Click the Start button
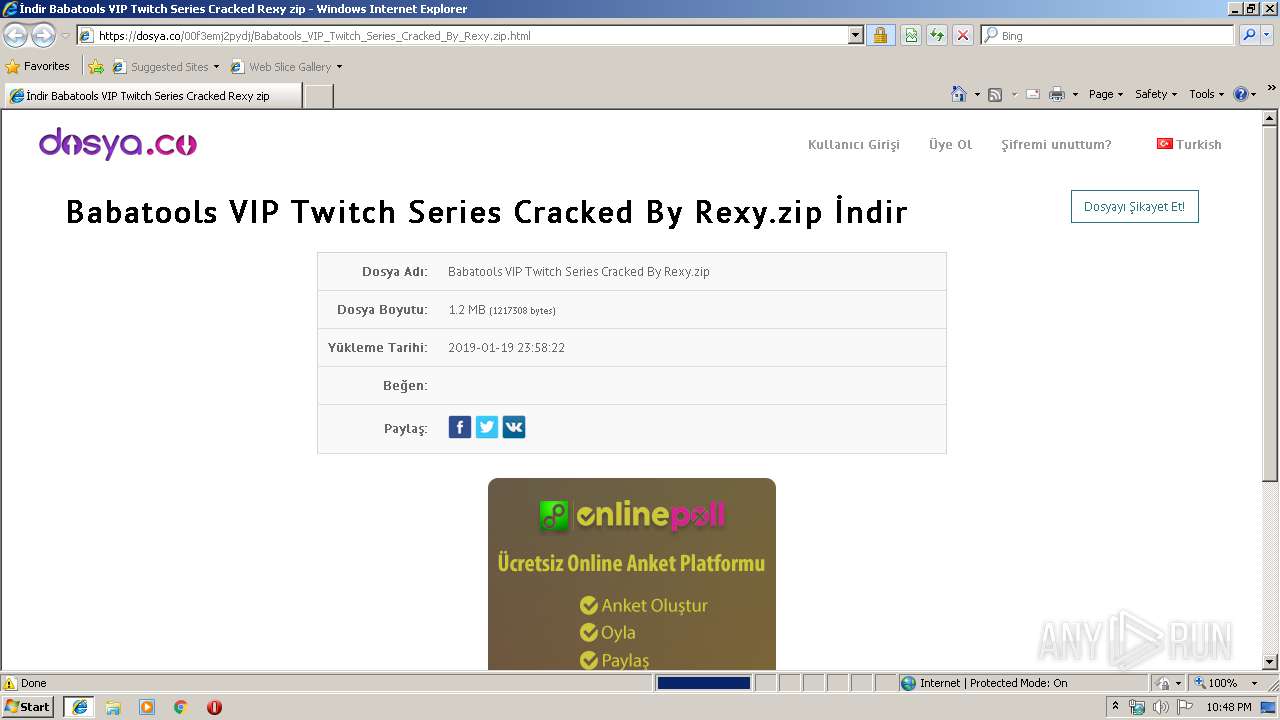 [28, 707]
